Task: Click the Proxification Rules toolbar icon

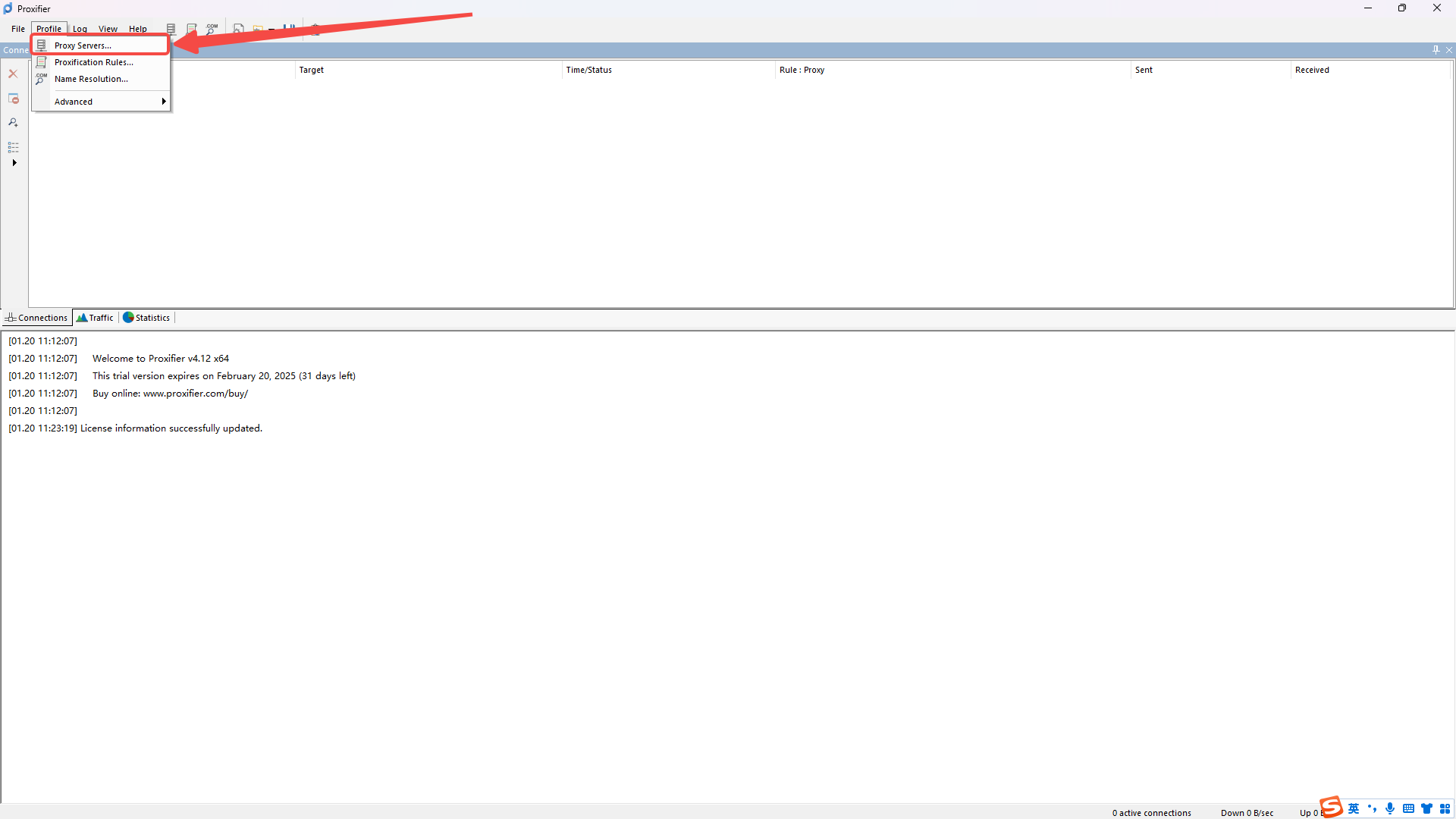Action: (x=192, y=29)
